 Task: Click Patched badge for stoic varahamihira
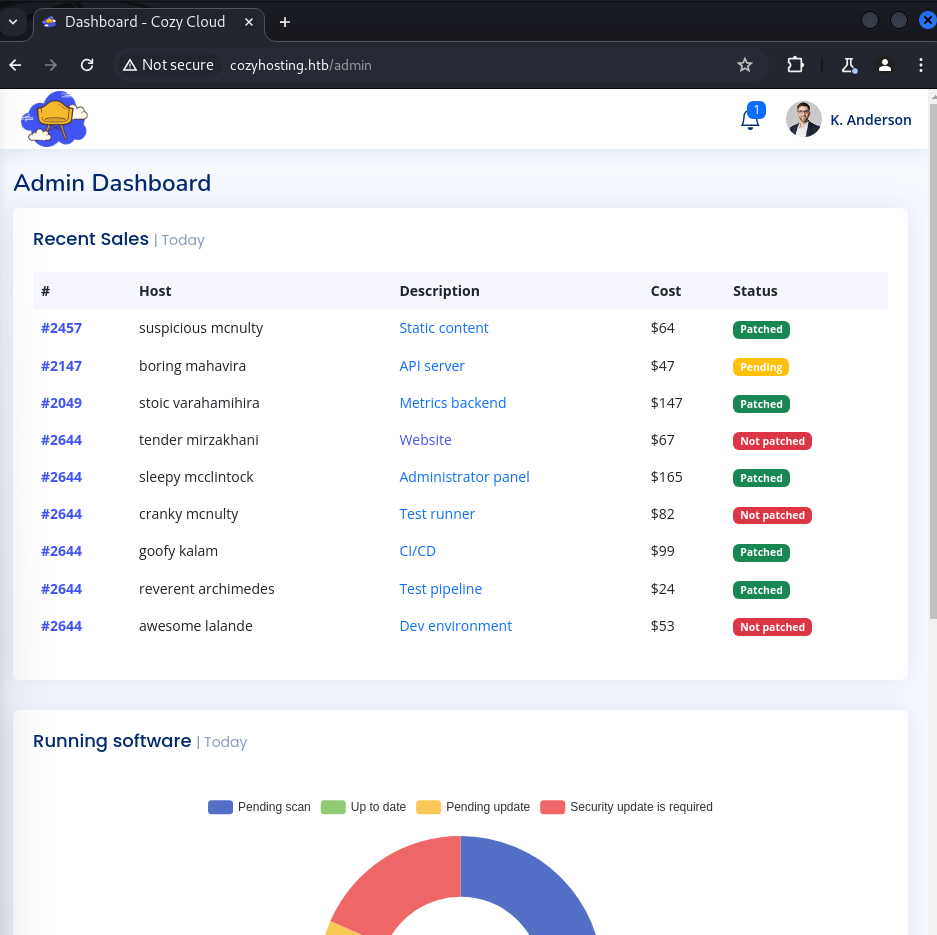pos(761,404)
